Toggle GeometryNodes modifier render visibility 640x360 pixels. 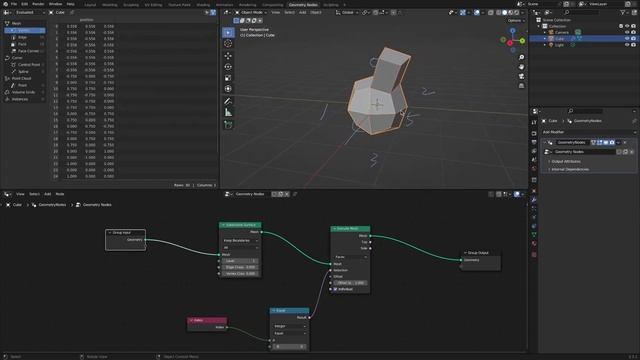(x=612, y=142)
